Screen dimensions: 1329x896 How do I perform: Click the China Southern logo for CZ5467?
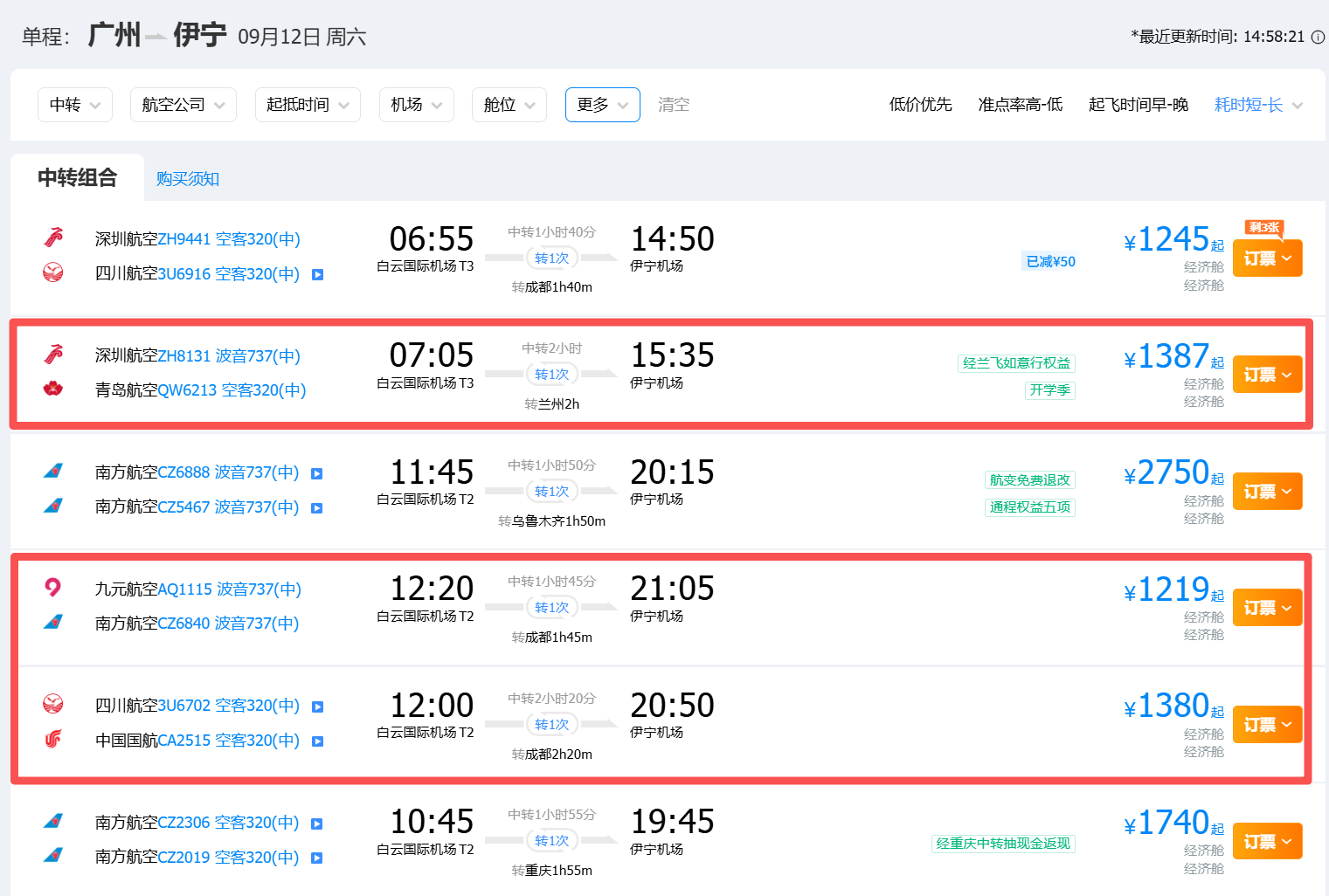pos(53,506)
